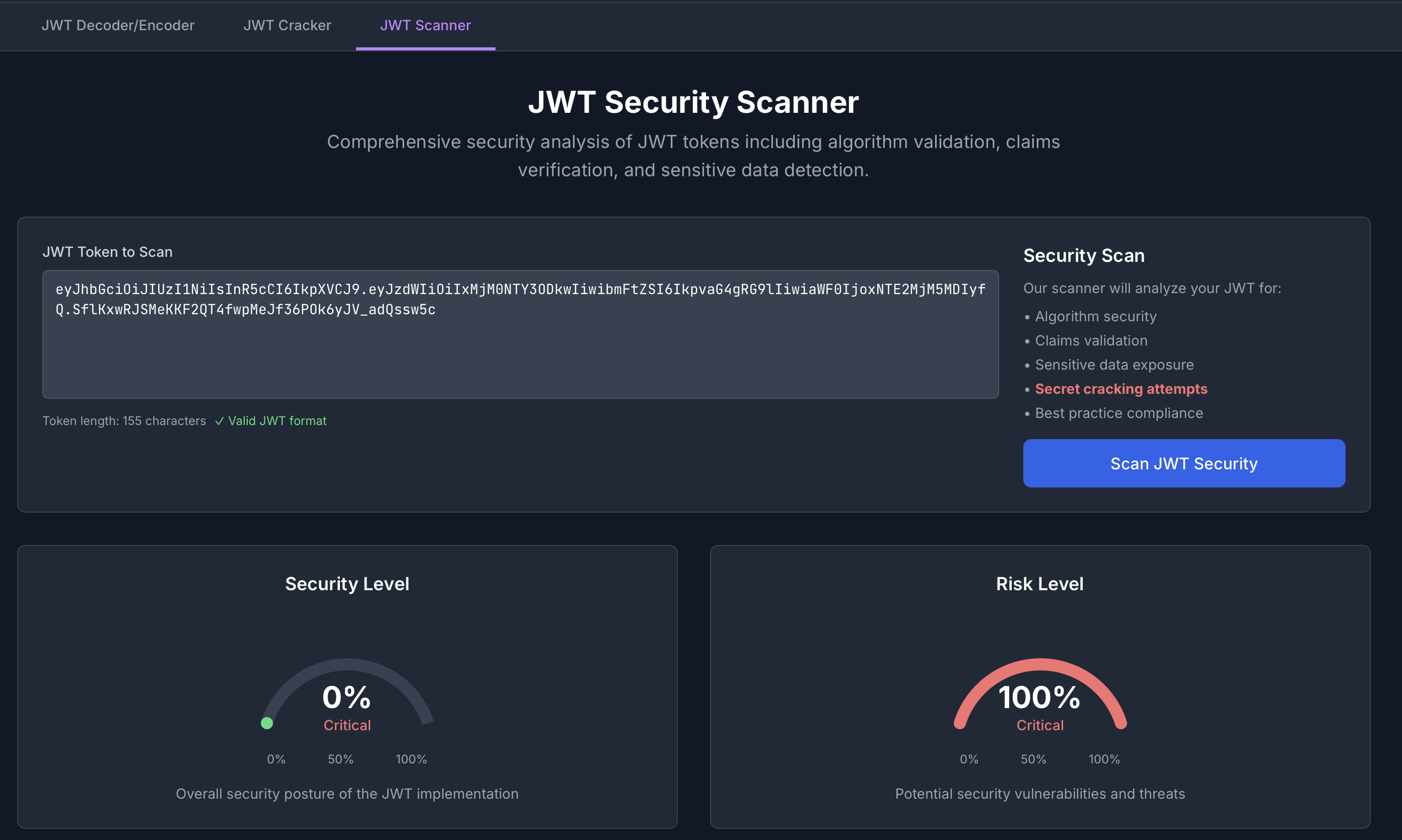Toggle the Claims validation scan option
This screenshot has height=840, width=1402.
click(1091, 340)
